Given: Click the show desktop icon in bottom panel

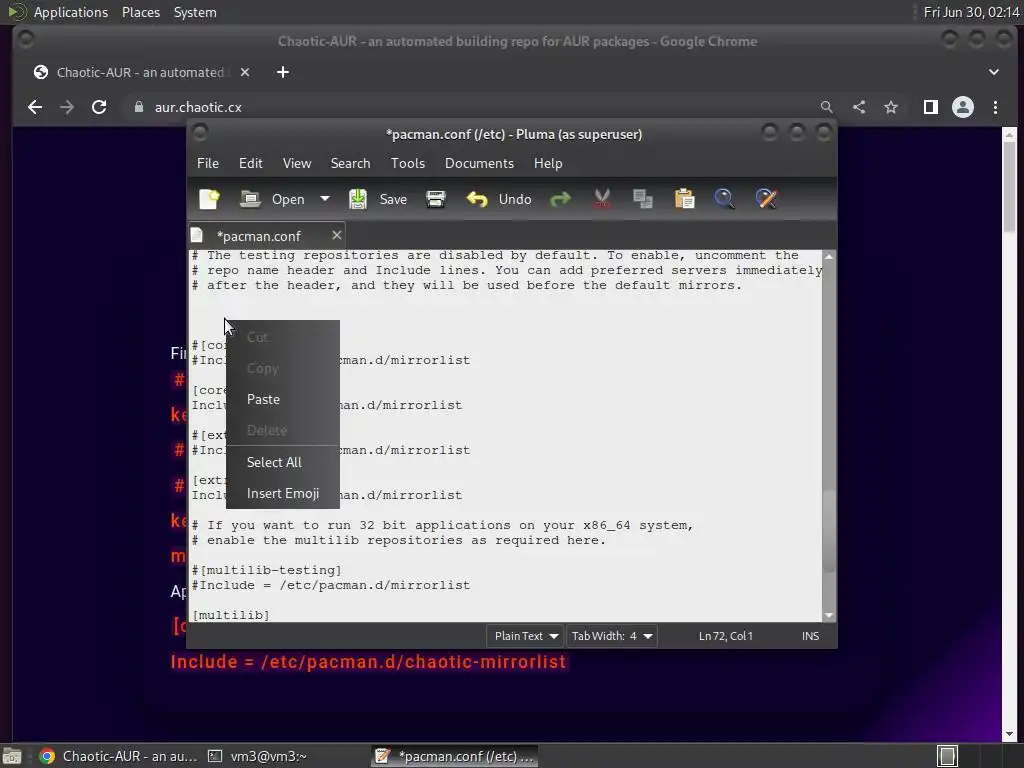Looking at the screenshot, I should [x=12, y=756].
